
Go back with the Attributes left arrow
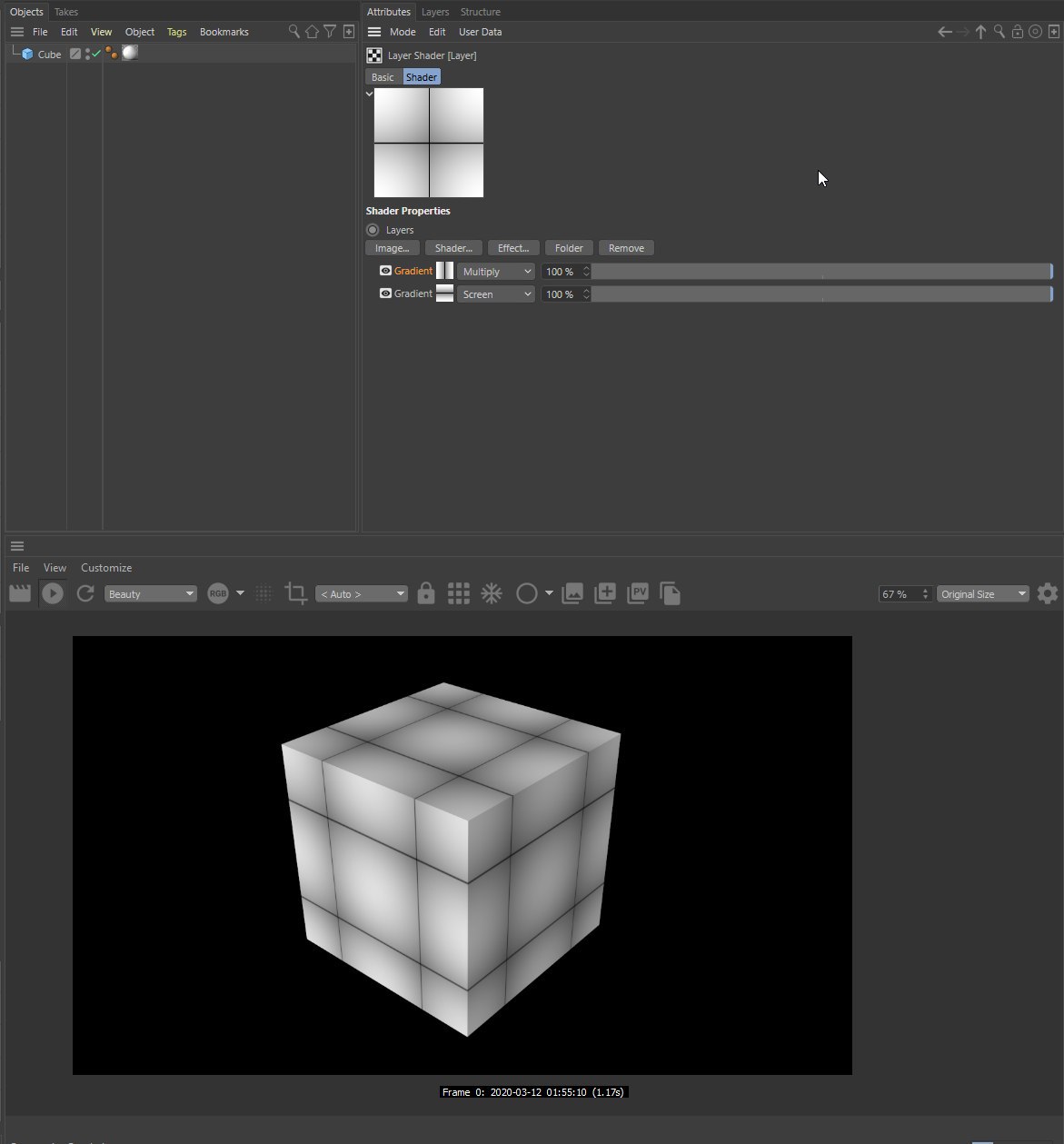click(x=945, y=32)
